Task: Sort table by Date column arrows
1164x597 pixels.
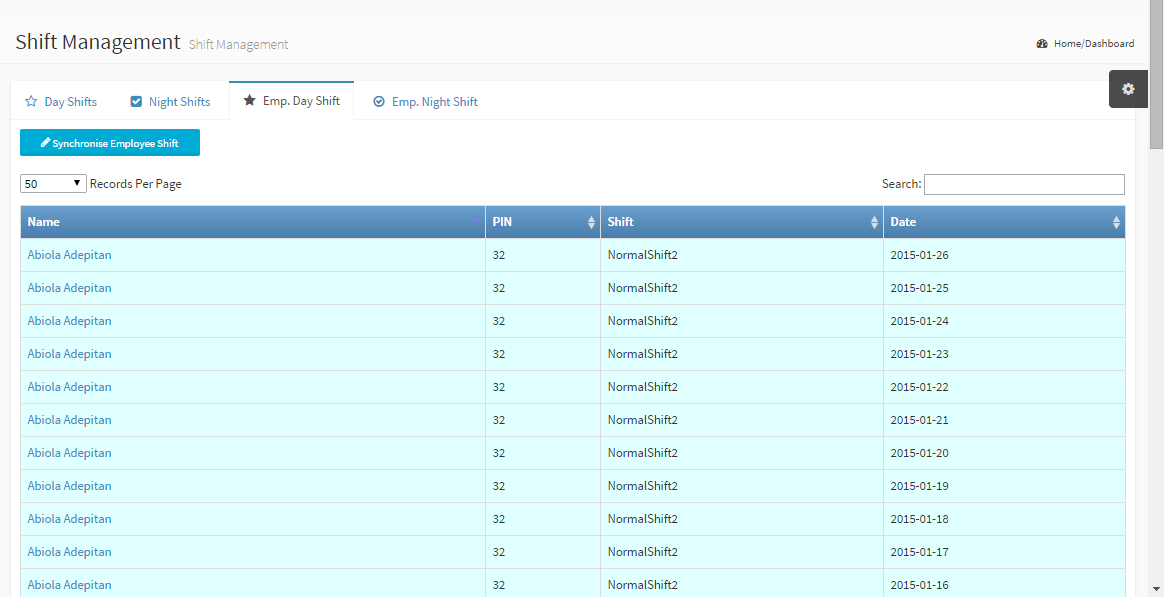Action: [x=1116, y=223]
